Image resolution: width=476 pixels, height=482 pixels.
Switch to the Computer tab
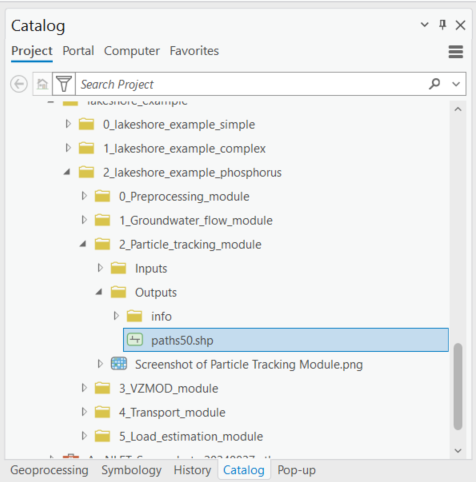click(132, 51)
